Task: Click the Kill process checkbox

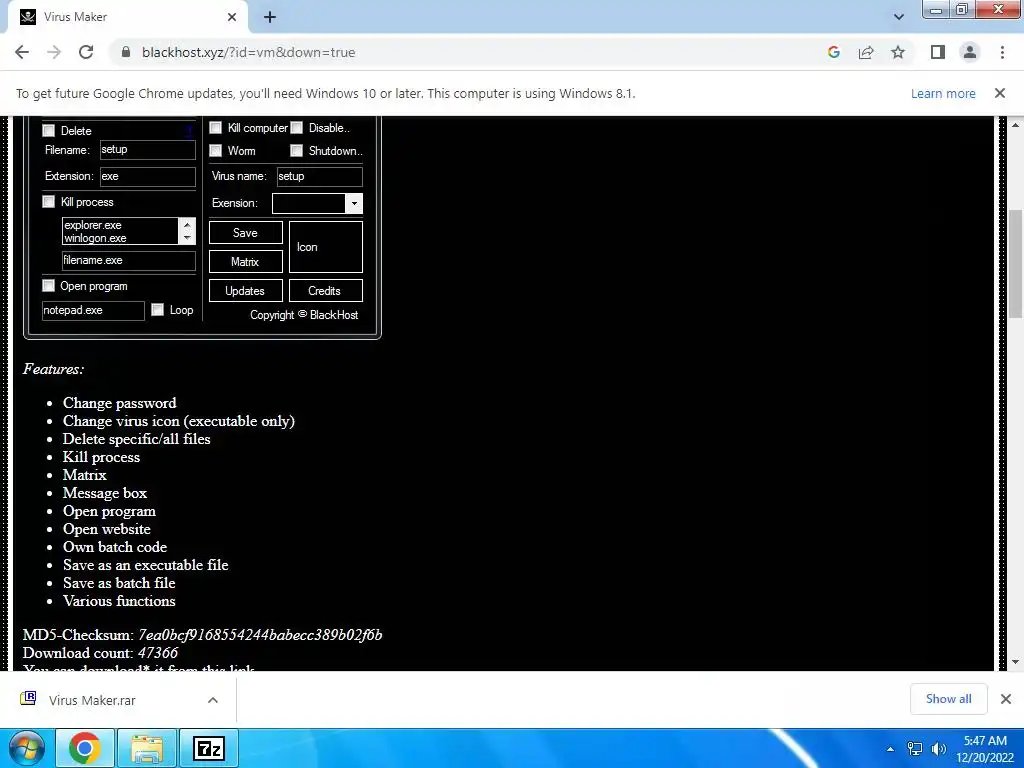Action: 49,202
